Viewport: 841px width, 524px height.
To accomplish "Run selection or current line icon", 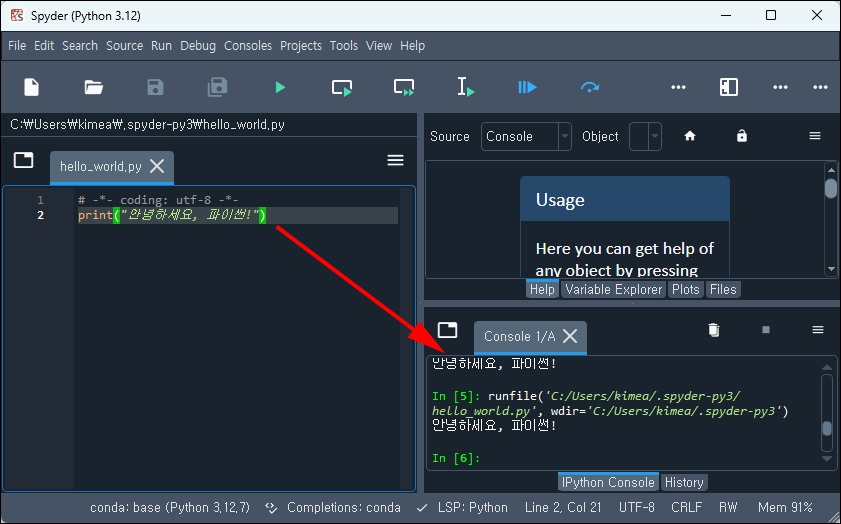I will pyautogui.click(x=466, y=87).
